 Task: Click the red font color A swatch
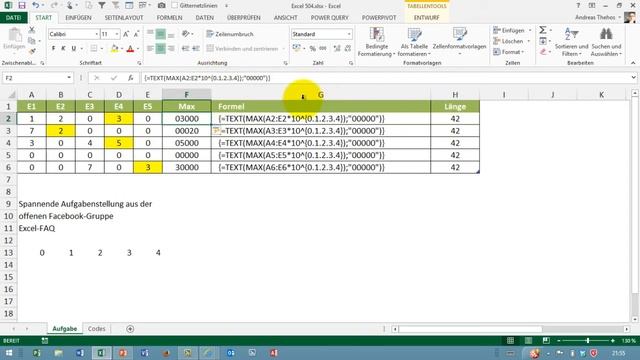tap(131, 49)
